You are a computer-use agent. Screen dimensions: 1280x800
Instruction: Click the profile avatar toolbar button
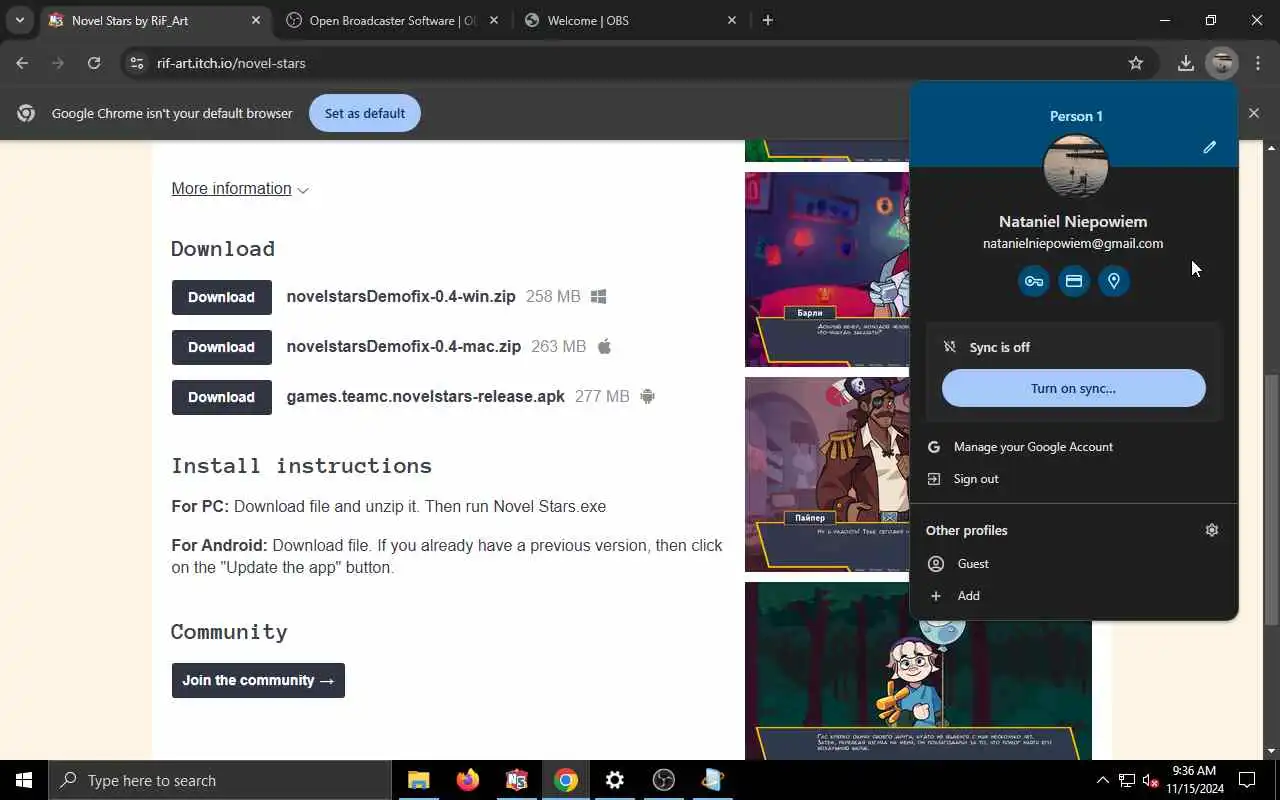[x=1222, y=63]
